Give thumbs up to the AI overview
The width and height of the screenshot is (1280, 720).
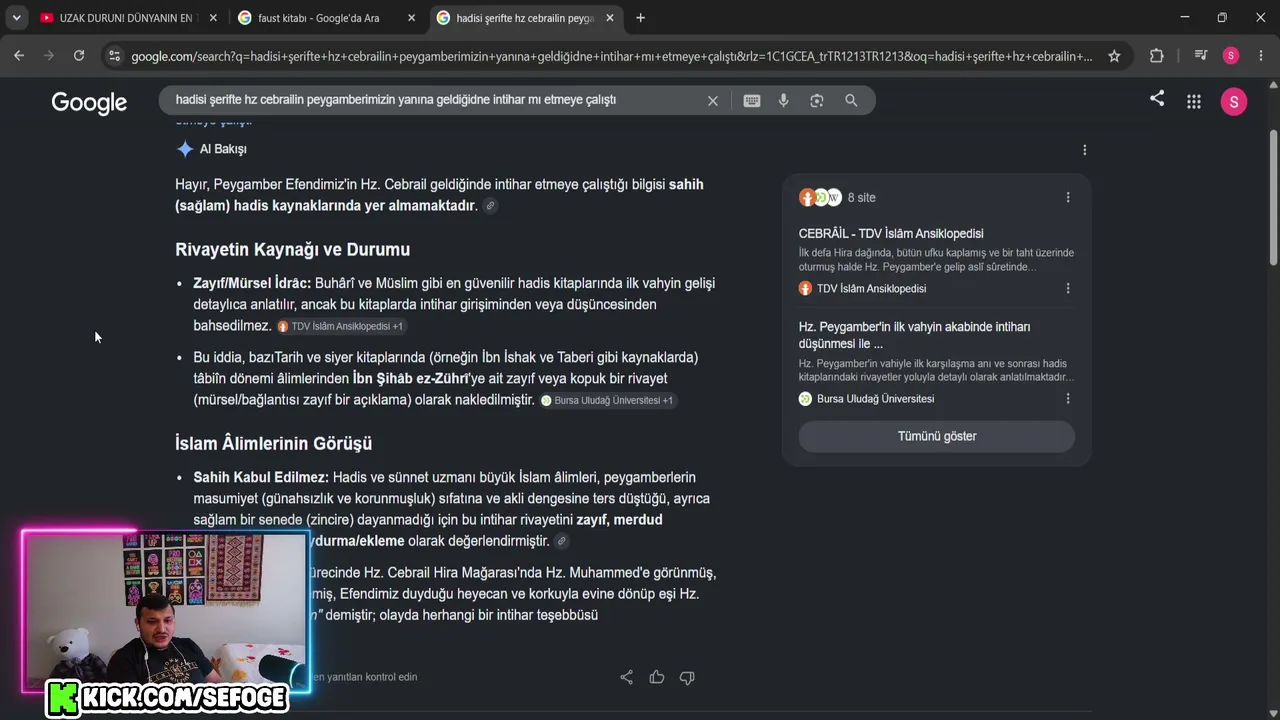click(657, 677)
